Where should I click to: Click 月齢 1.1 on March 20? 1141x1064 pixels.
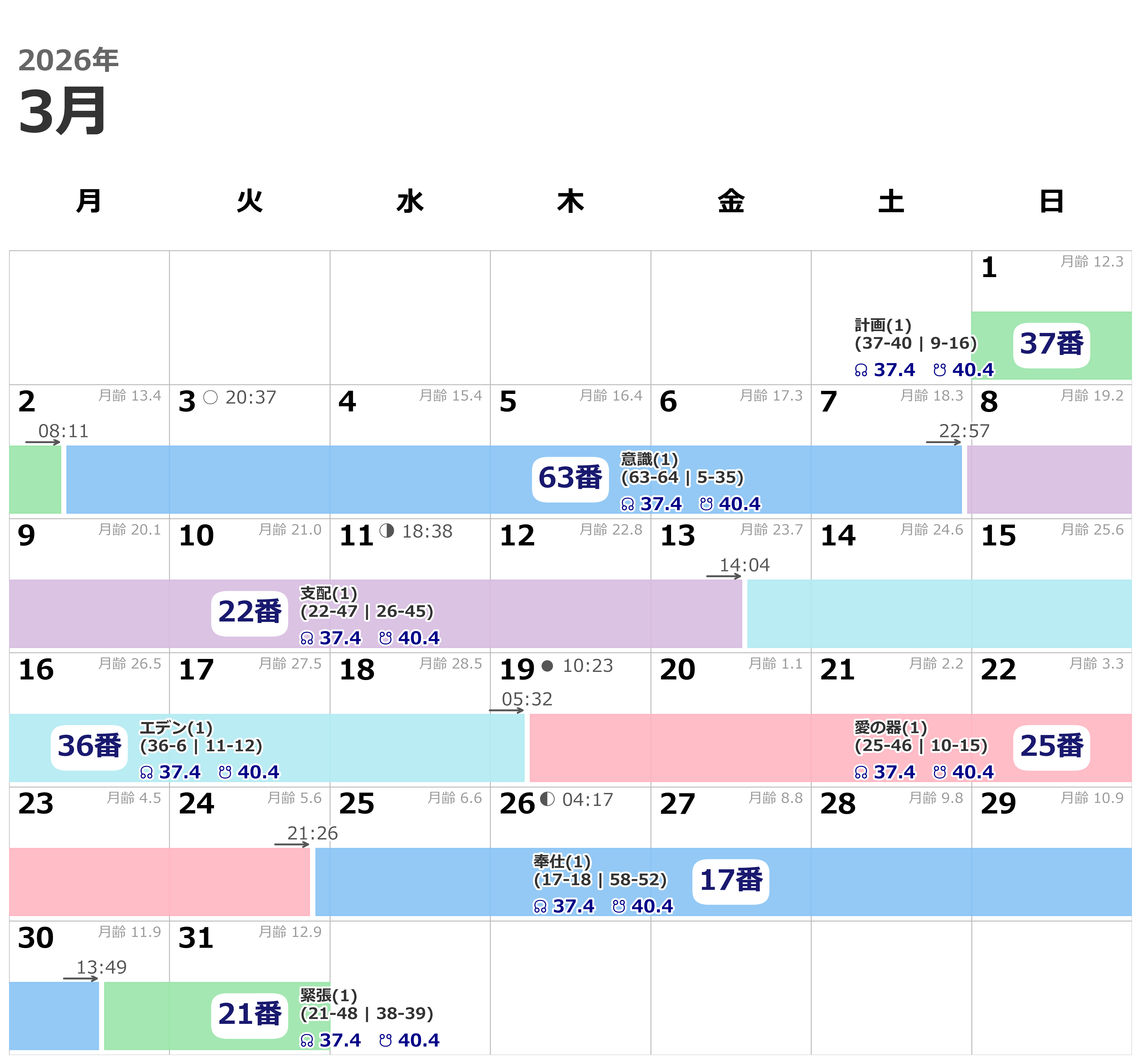point(775,664)
